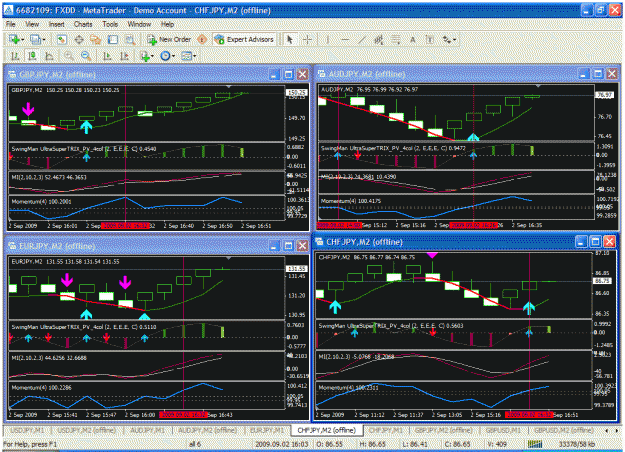The height and width of the screenshot is (452, 625).
Task: Click chart shift triangle in EURJPY chart
Action: click(228, 258)
